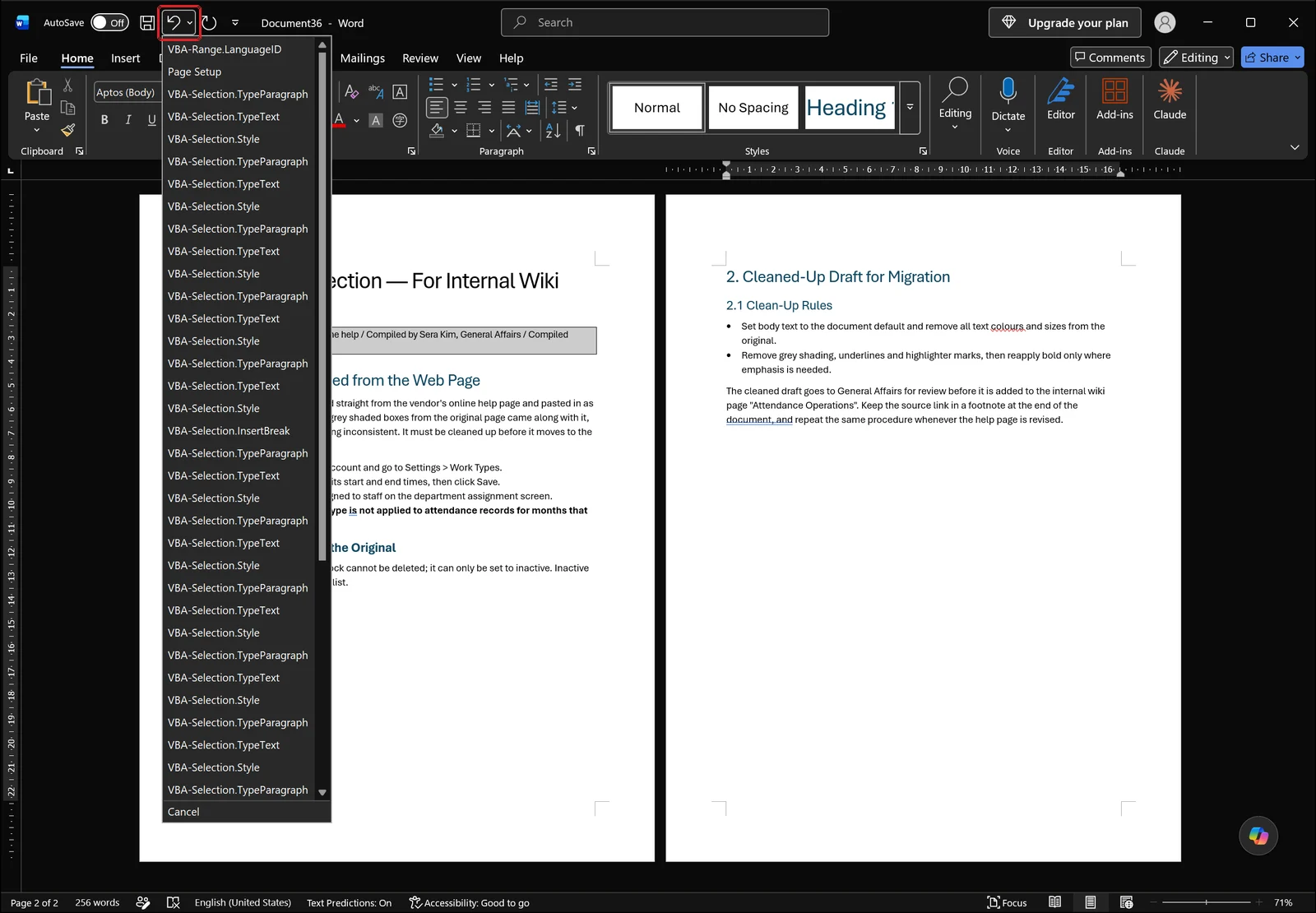The width and height of the screenshot is (1316, 913).
Task: Click the Dictate microphone icon
Action: click(1008, 90)
